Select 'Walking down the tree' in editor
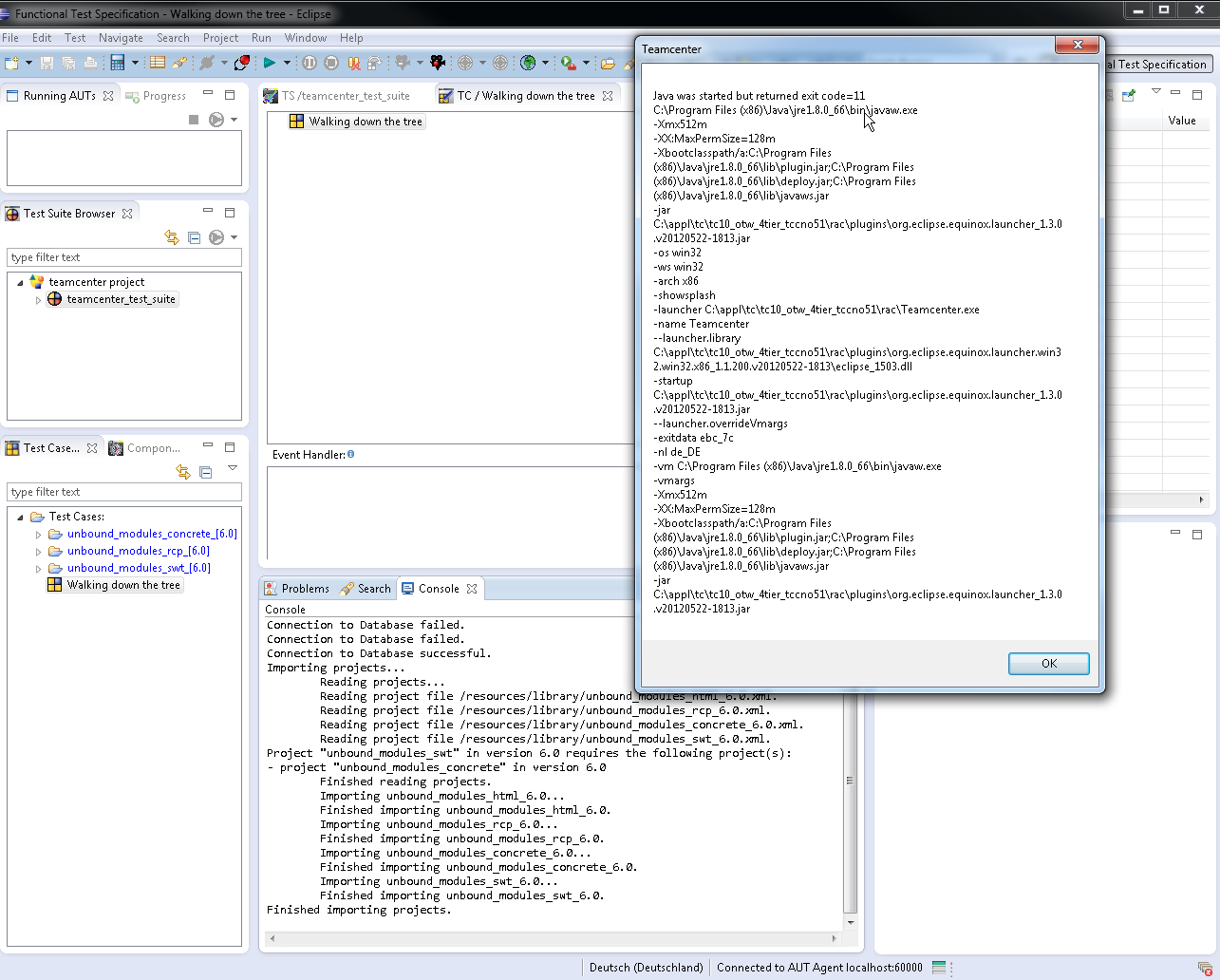The width and height of the screenshot is (1220, 980). coord(356,122)
